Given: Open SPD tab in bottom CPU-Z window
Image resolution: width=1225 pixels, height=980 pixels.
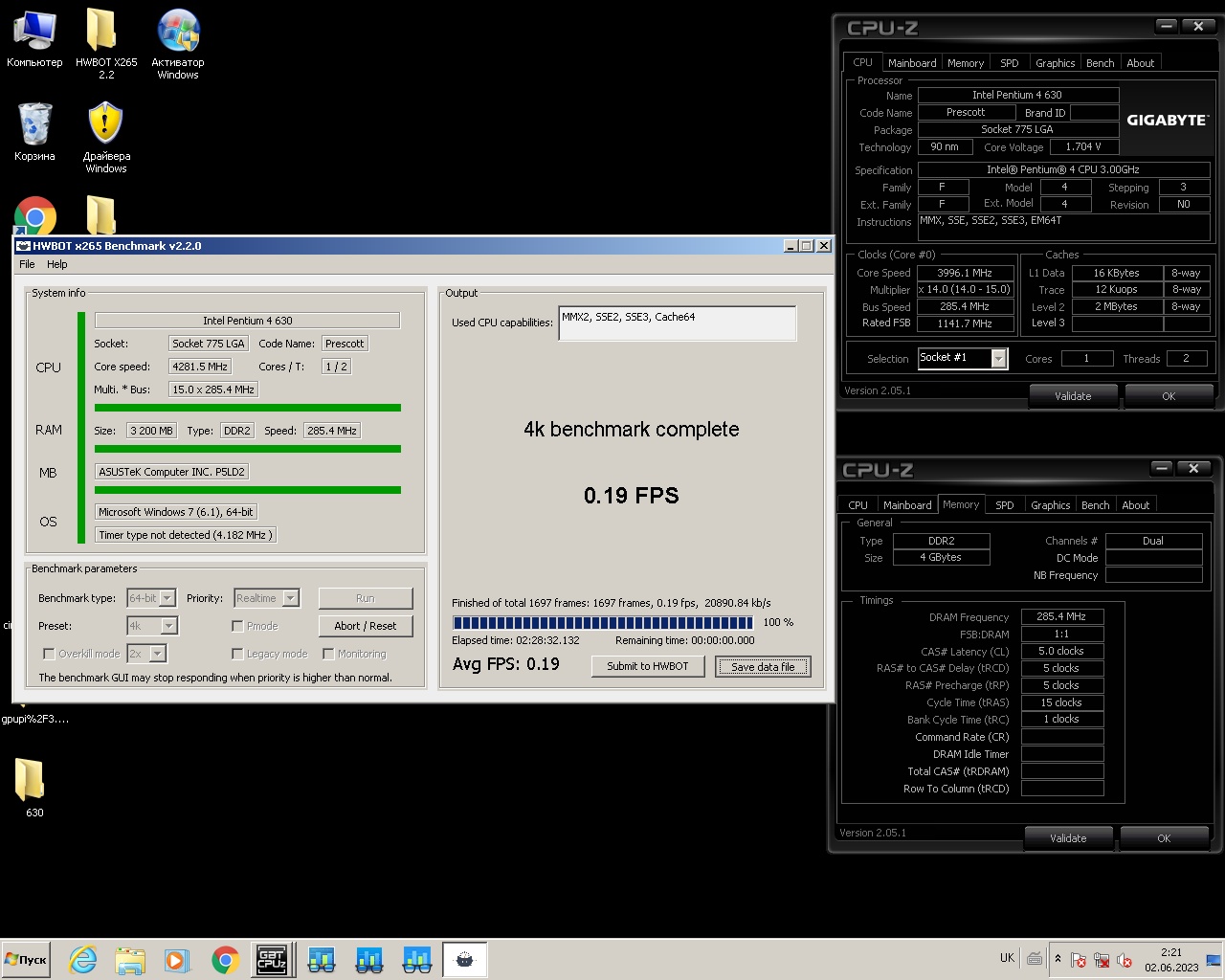Looking at the screenshot, I should click(x=1005, y=505).
